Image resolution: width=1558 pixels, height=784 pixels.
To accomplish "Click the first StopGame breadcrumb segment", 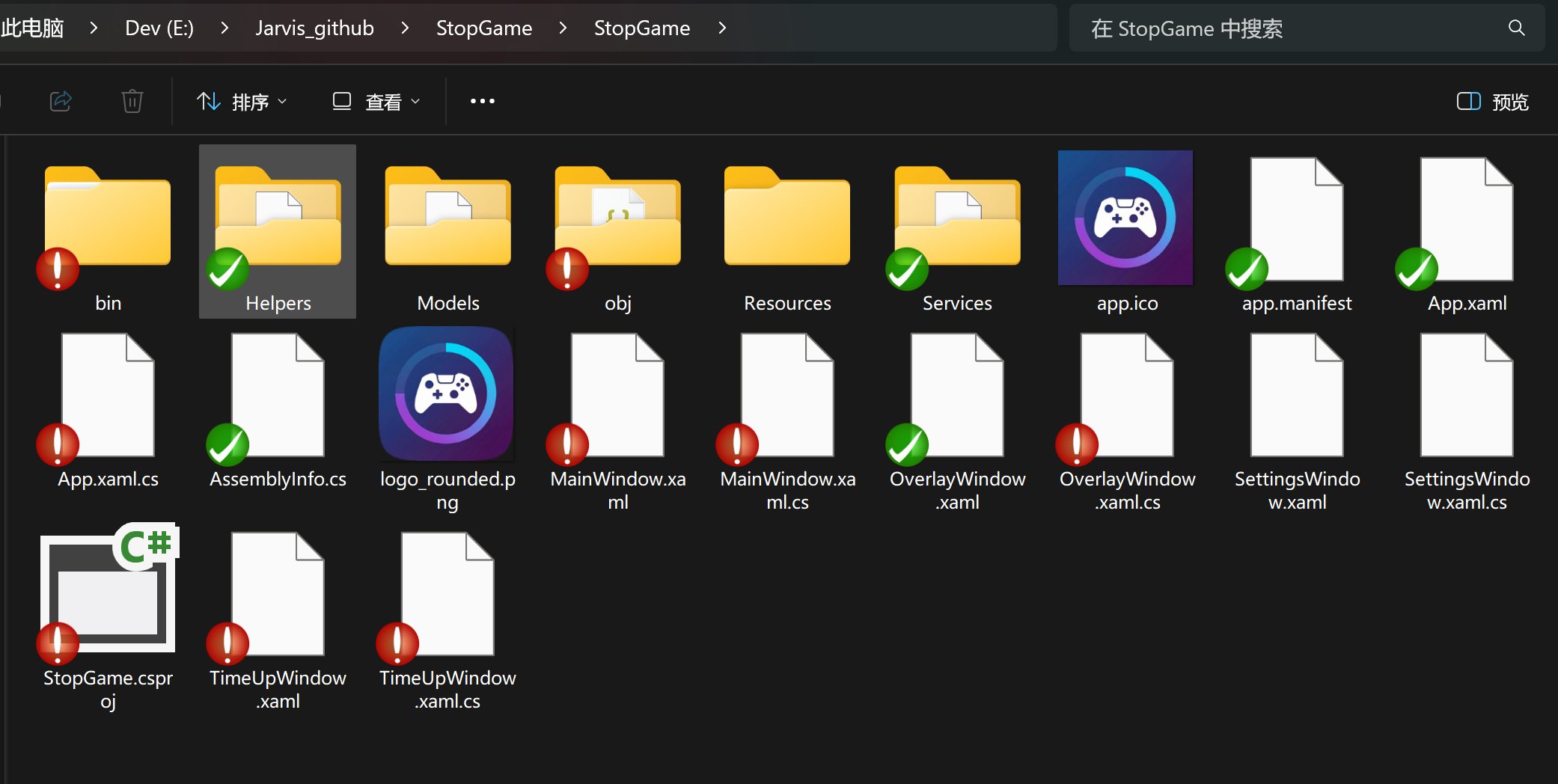I will pyautogui.click(x=484, y=28).
